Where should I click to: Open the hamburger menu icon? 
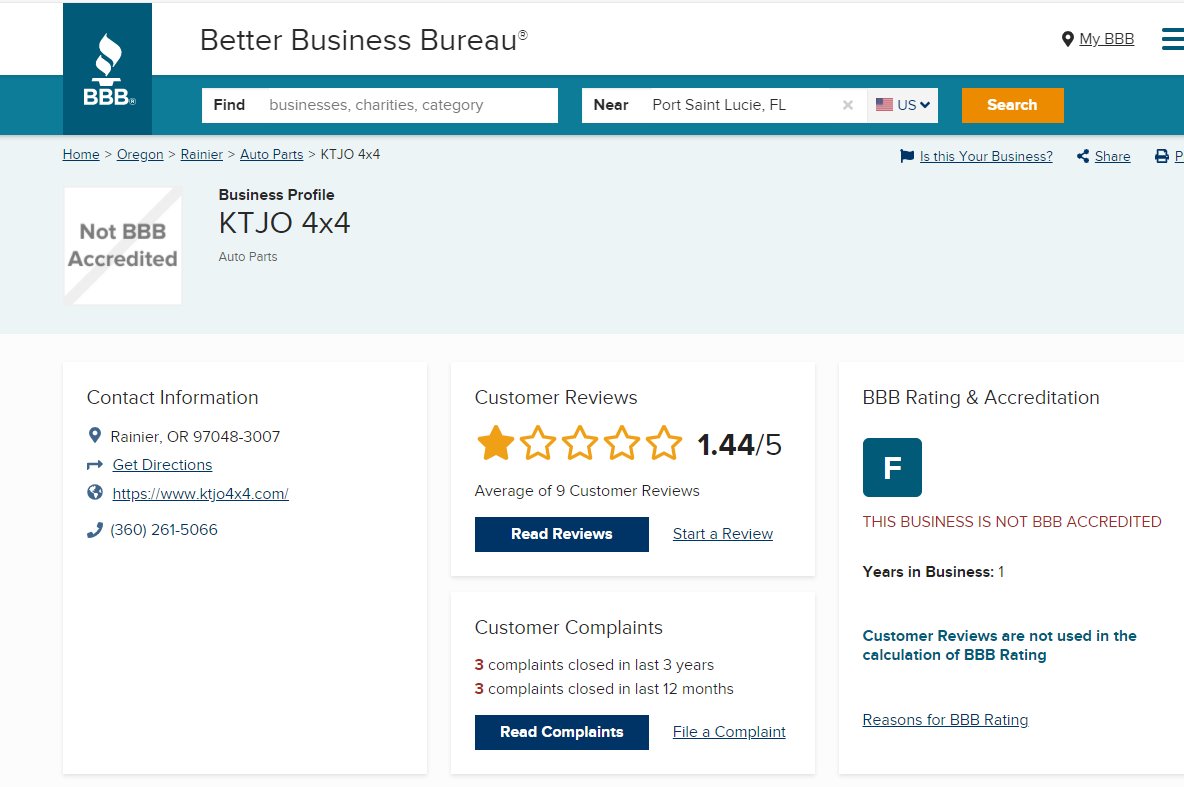pos(1173,39)
